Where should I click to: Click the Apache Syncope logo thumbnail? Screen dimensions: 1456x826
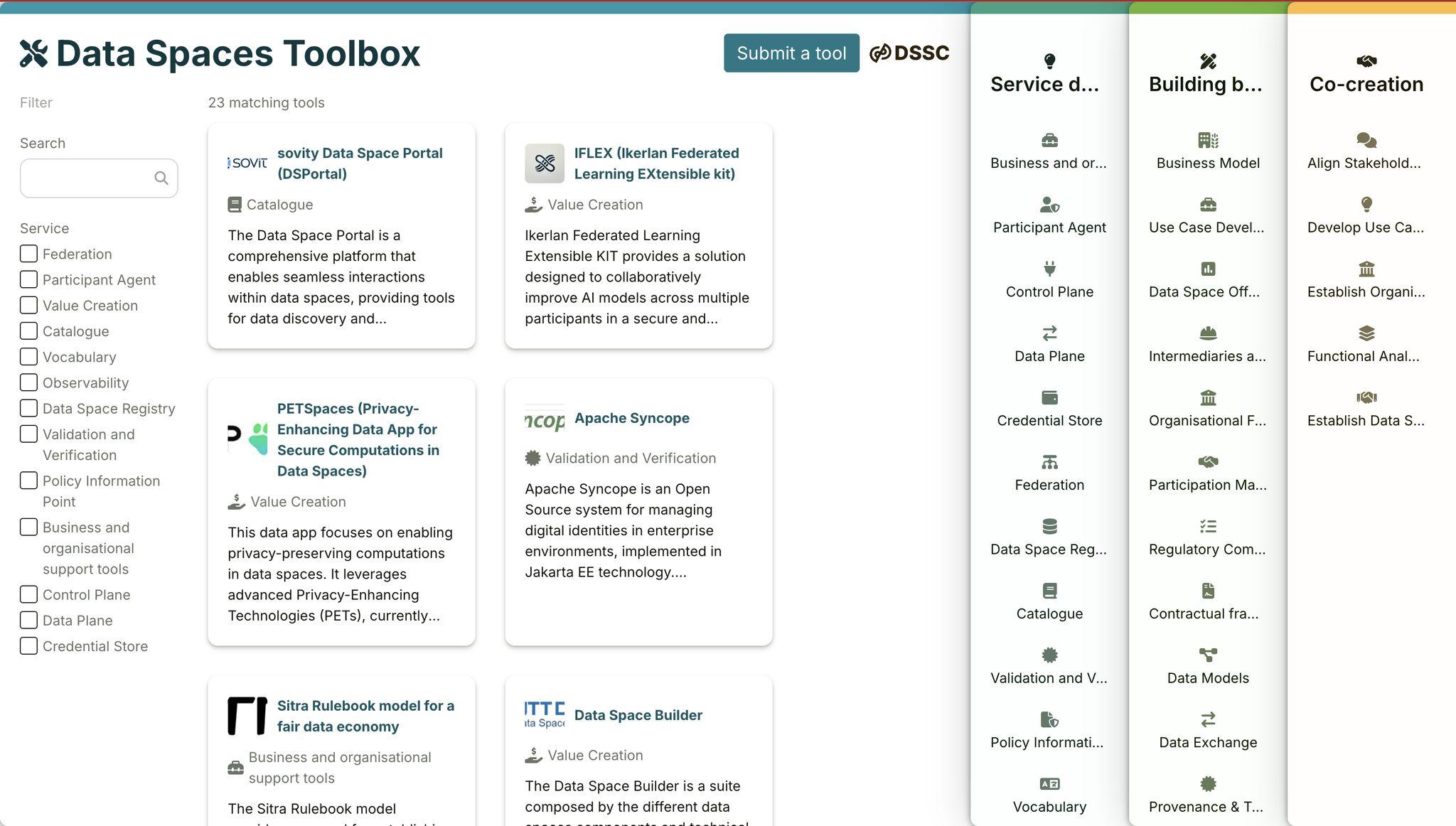click(545, 418)
